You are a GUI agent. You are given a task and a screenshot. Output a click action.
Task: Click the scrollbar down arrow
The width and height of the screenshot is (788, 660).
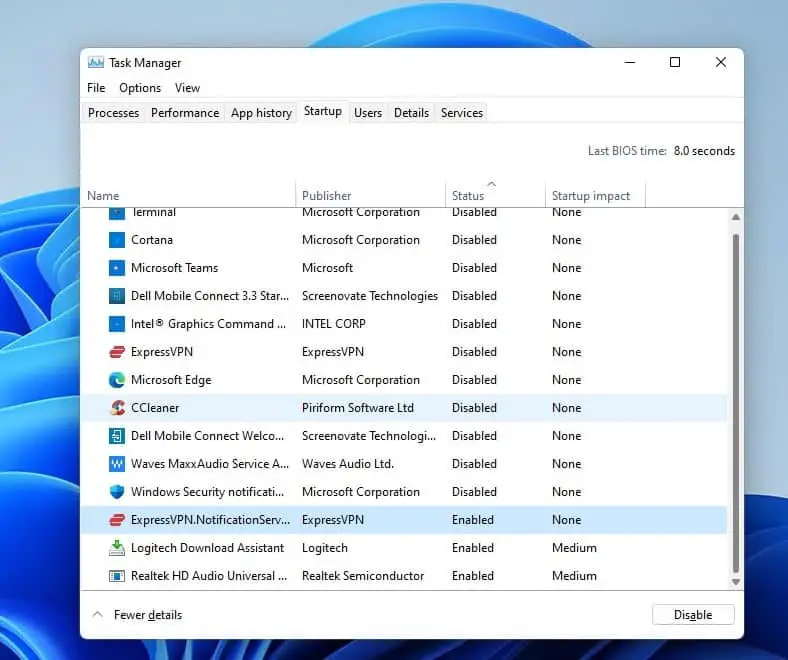click(736, 582)
